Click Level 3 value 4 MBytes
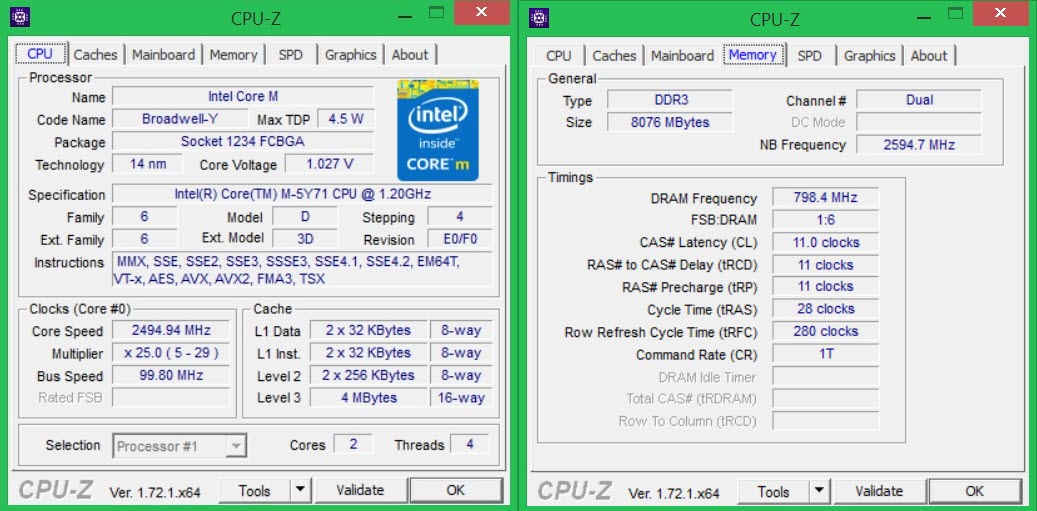This screenshot has height=511, width=1037. pyautogui.click(x=368, y=398)
